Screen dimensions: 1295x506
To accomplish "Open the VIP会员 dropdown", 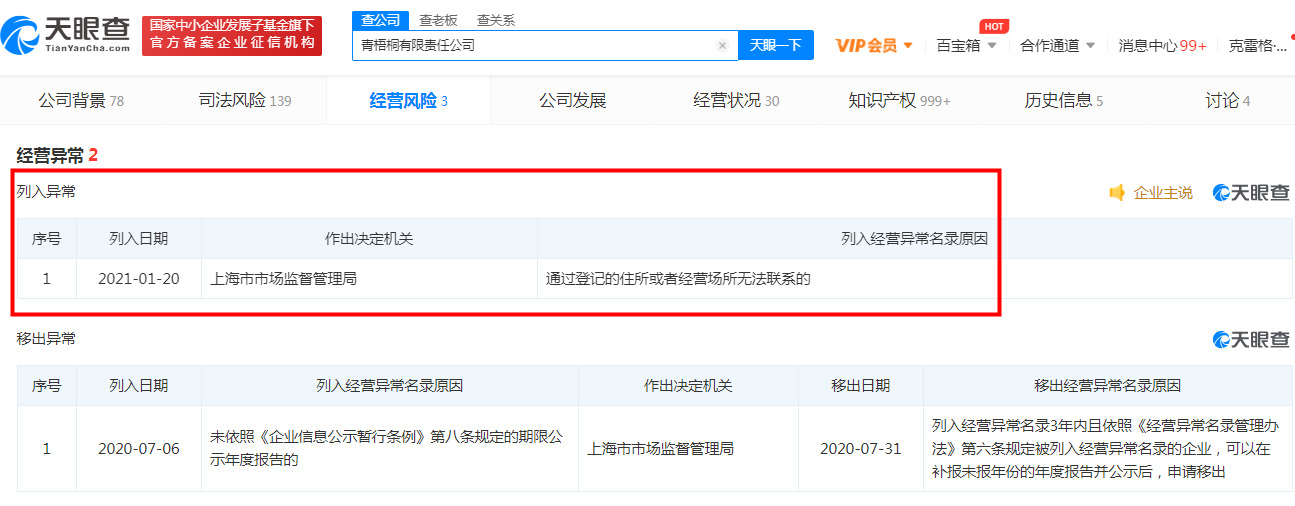I will [x=874, y=45].
